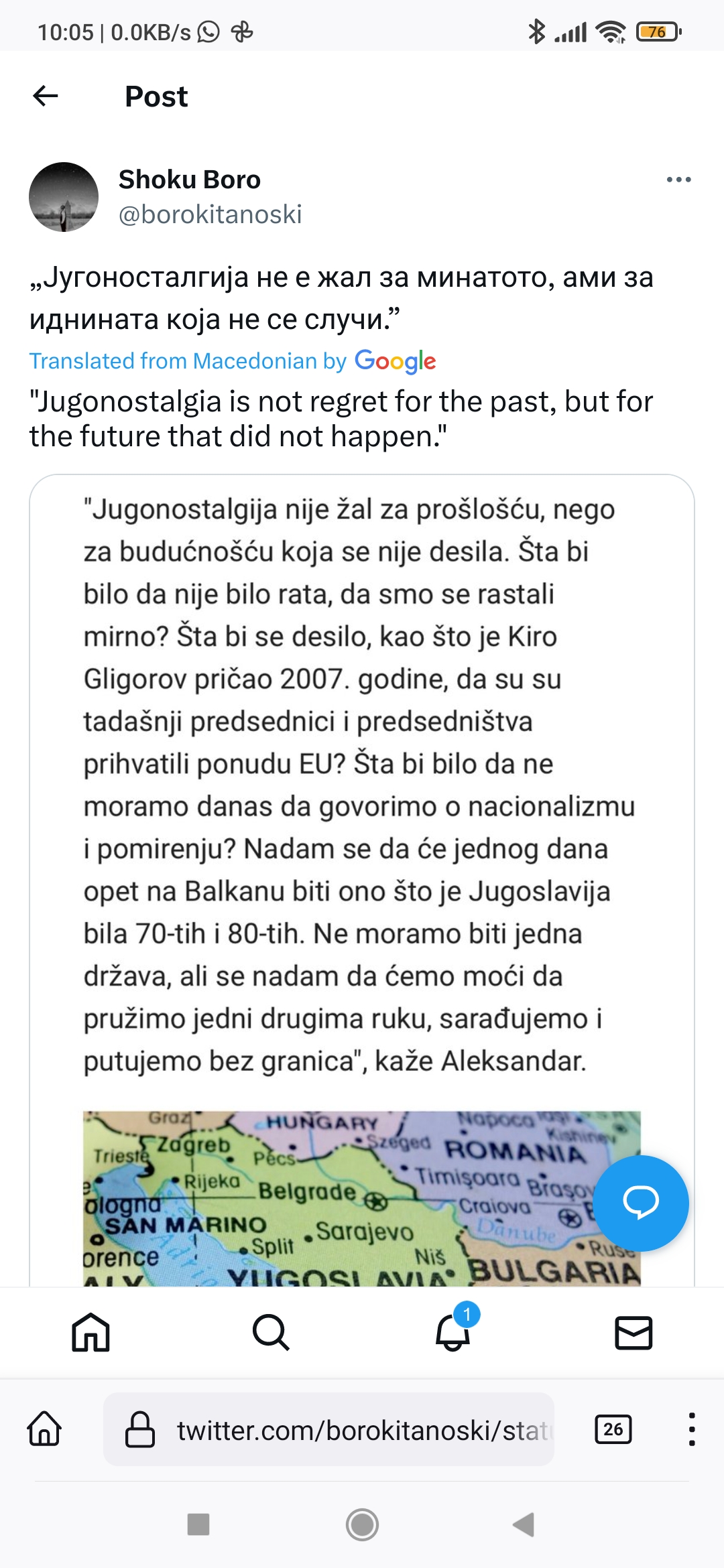The width and height of the screenshot is (724, 1568).
Task: Tap the padlock icon in address bar
Action: click(x=140, y=1429)
